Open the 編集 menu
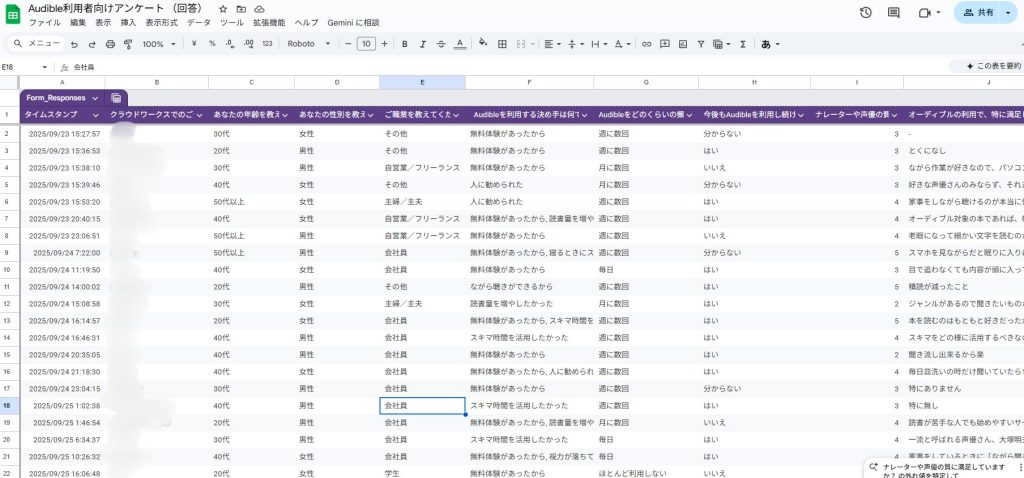 pyautogui.click(x=78, y=22)
